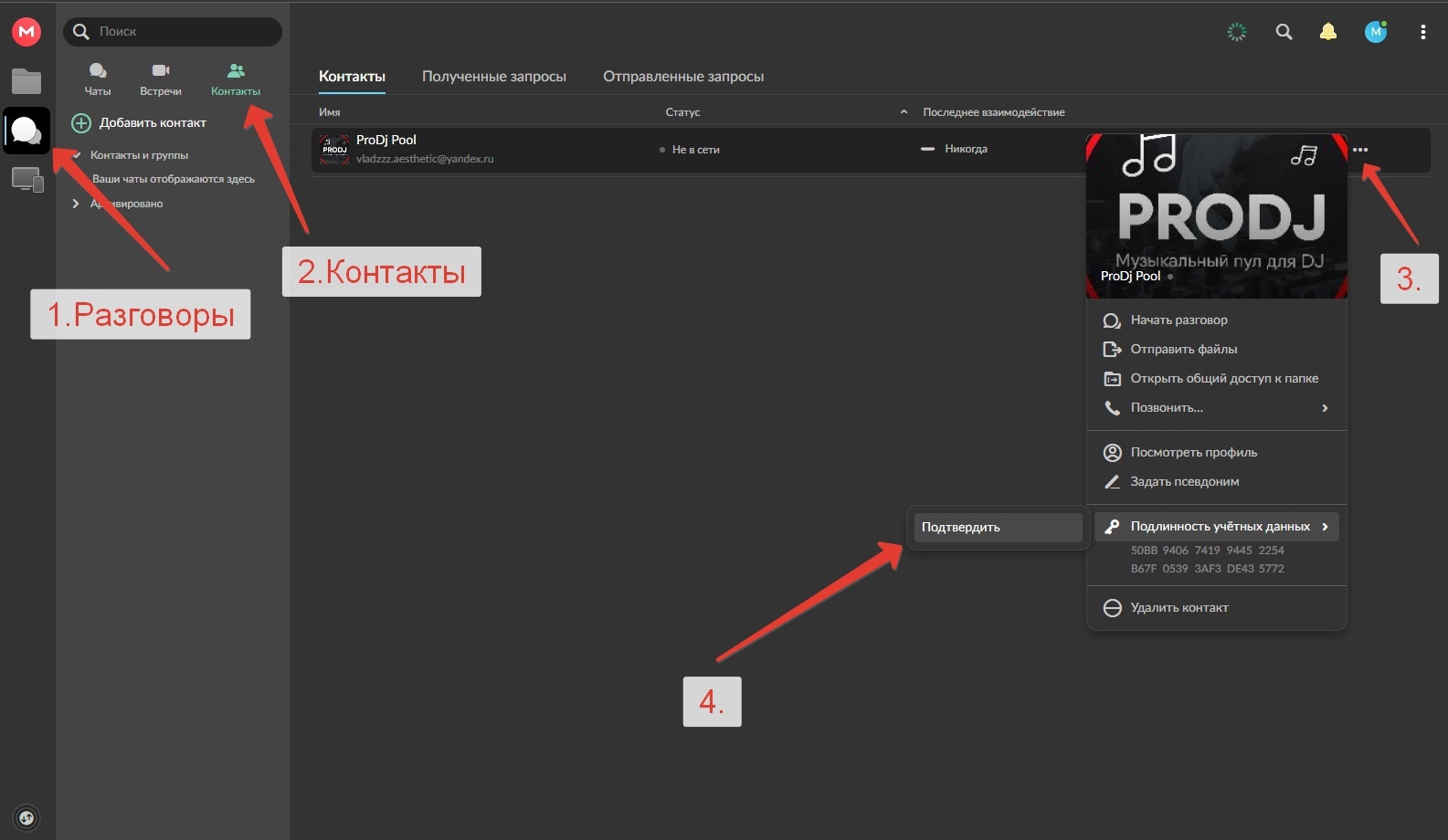Open the top-right three-dot menu
1448x840 pixels.
1422,32
